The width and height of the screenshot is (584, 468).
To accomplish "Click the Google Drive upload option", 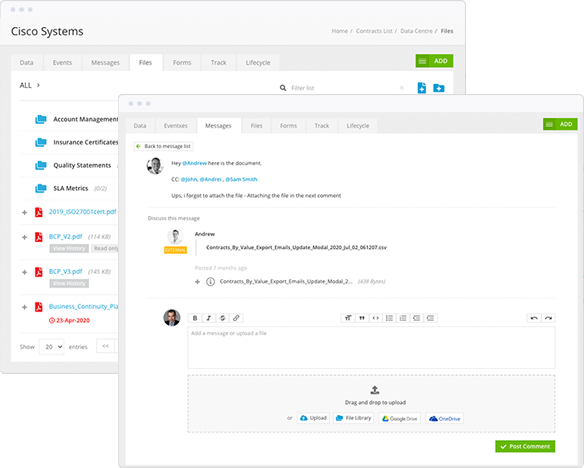I will 399,418.
